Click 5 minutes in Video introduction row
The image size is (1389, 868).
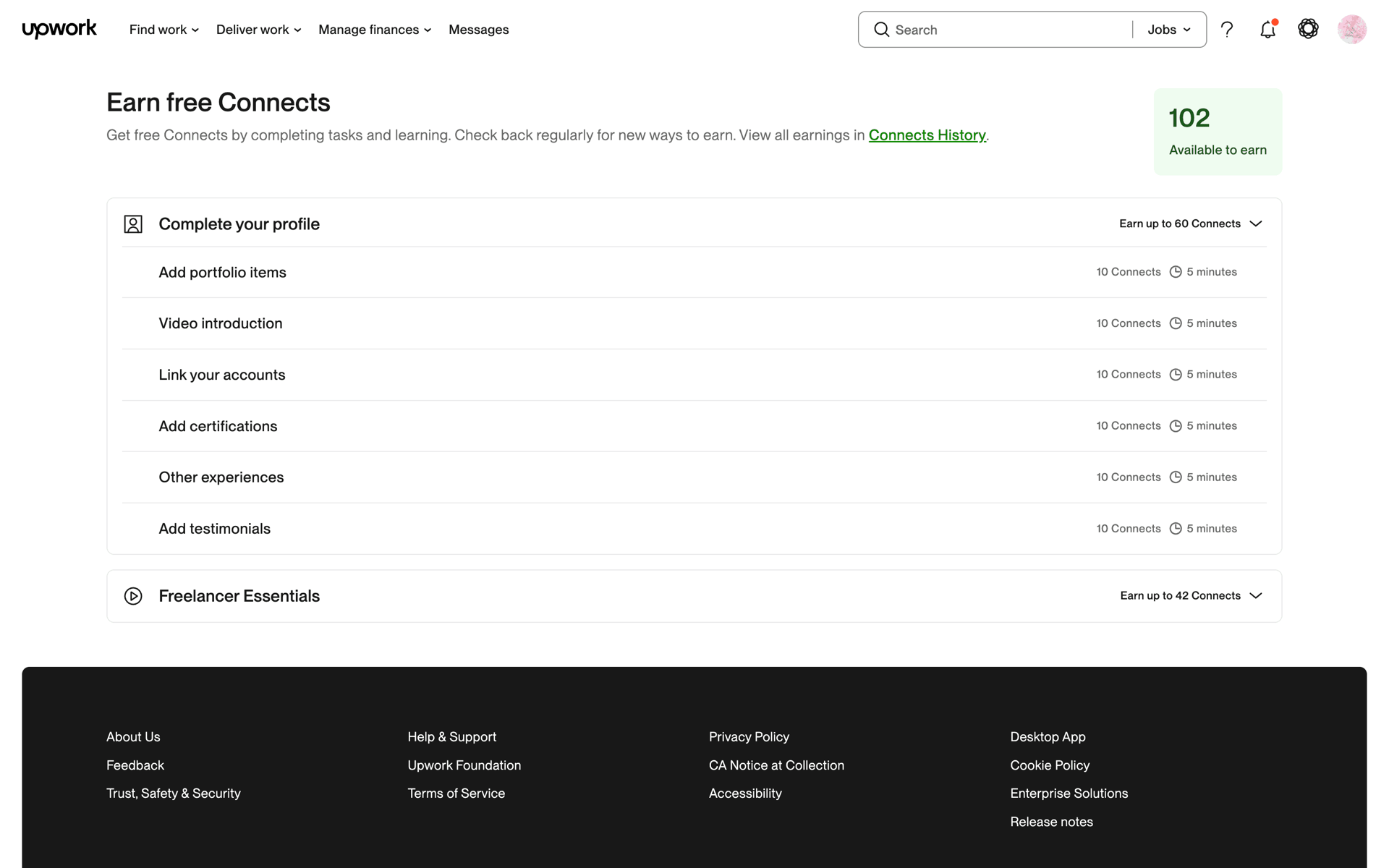(1212, 323)
